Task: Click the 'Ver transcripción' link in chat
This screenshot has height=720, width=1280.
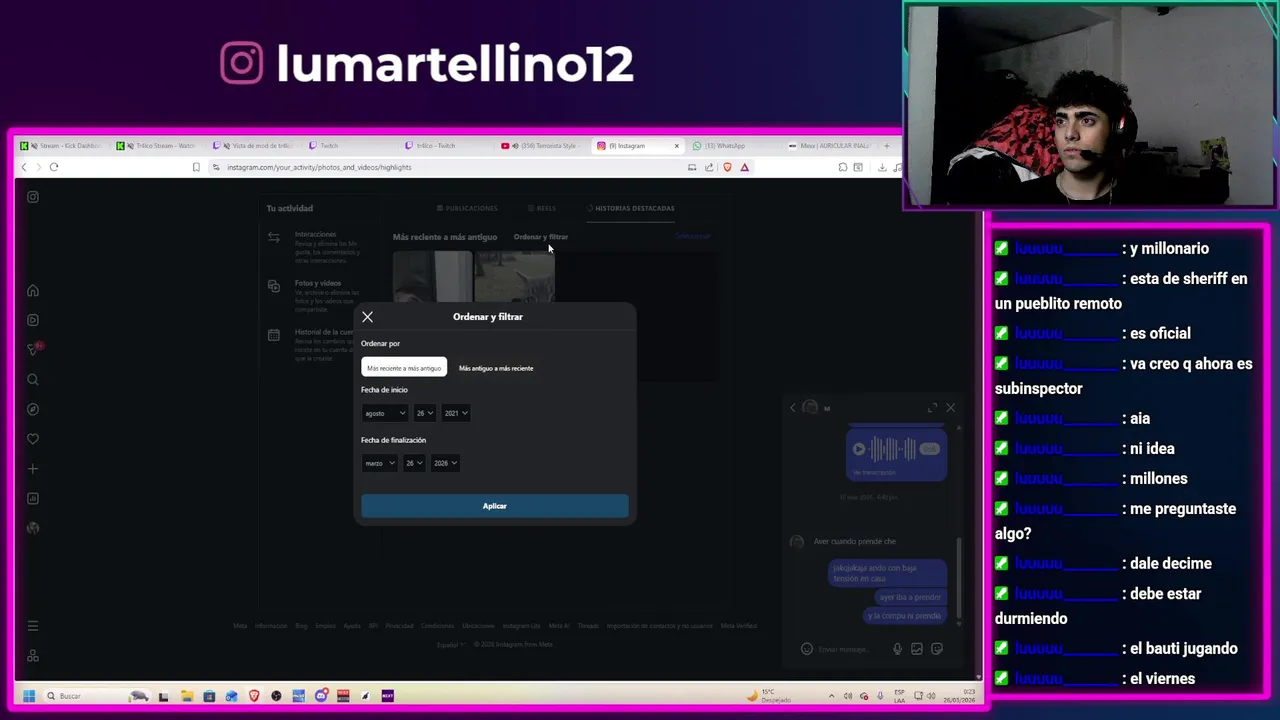Action: pyautogui.click(x=875, y=472)
